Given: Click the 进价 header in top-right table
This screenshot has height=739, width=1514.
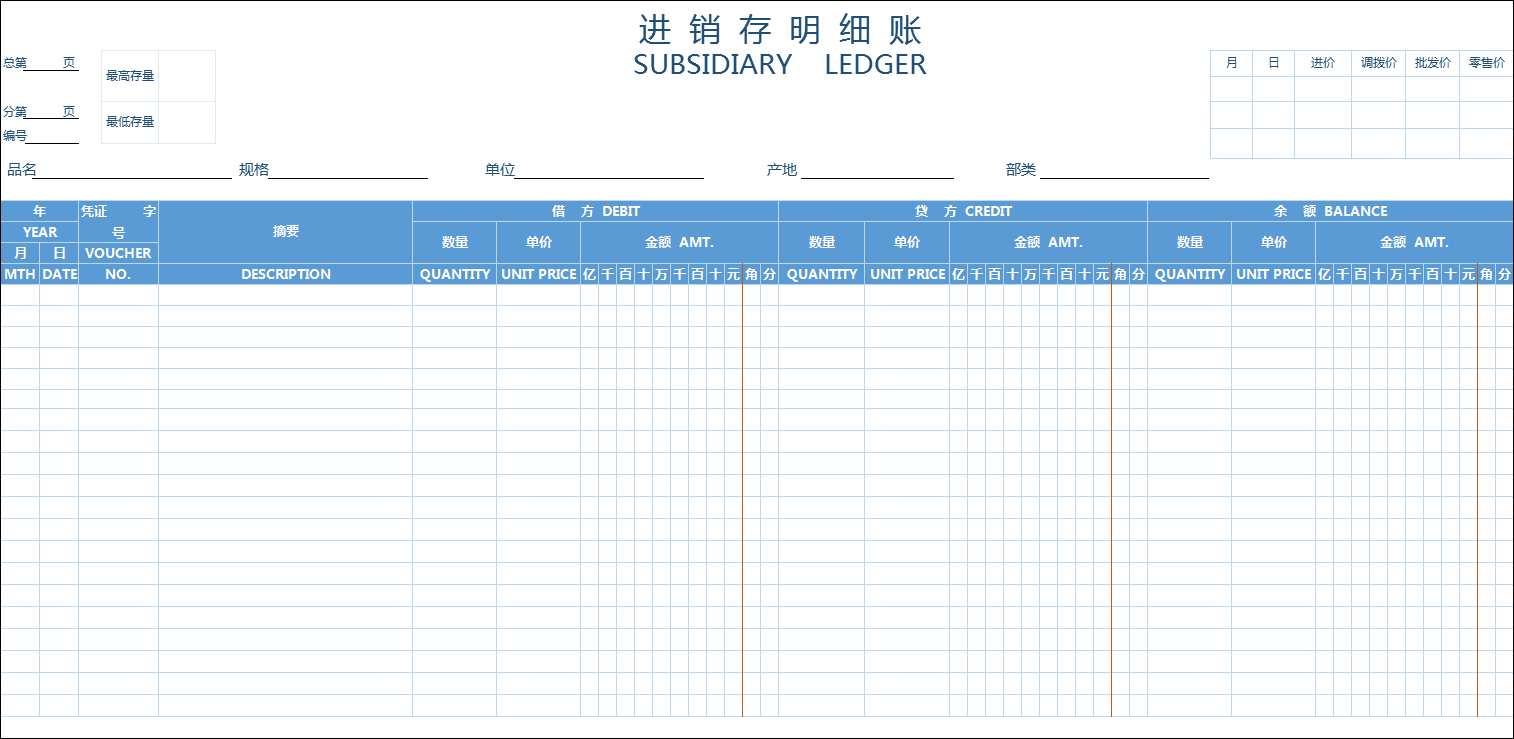Looking at the screenshot, I should (1322, 61).
